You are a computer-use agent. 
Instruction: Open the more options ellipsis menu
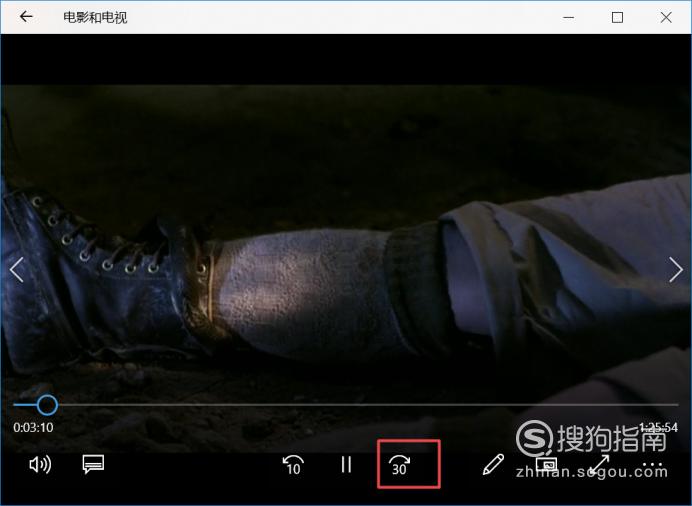coord(652,465)
